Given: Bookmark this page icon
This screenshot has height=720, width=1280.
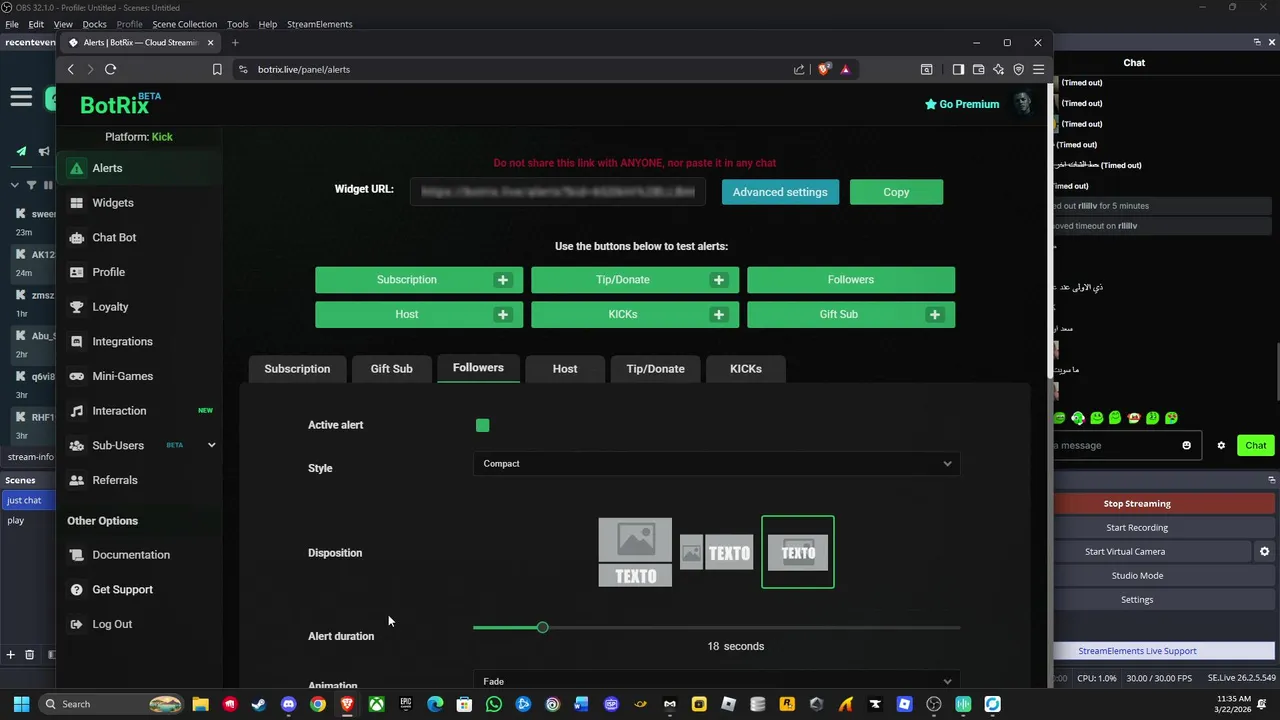Looking at the screenshot, I should coord(217,69).
